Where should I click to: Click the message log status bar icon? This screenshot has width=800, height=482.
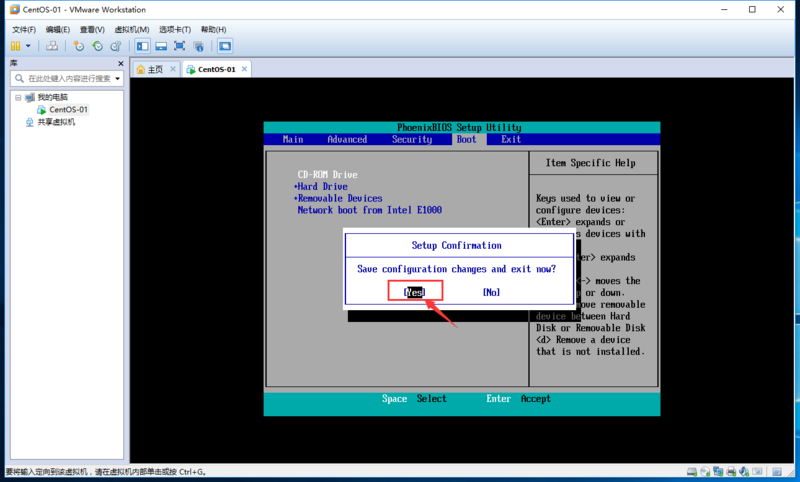(777, 472)
